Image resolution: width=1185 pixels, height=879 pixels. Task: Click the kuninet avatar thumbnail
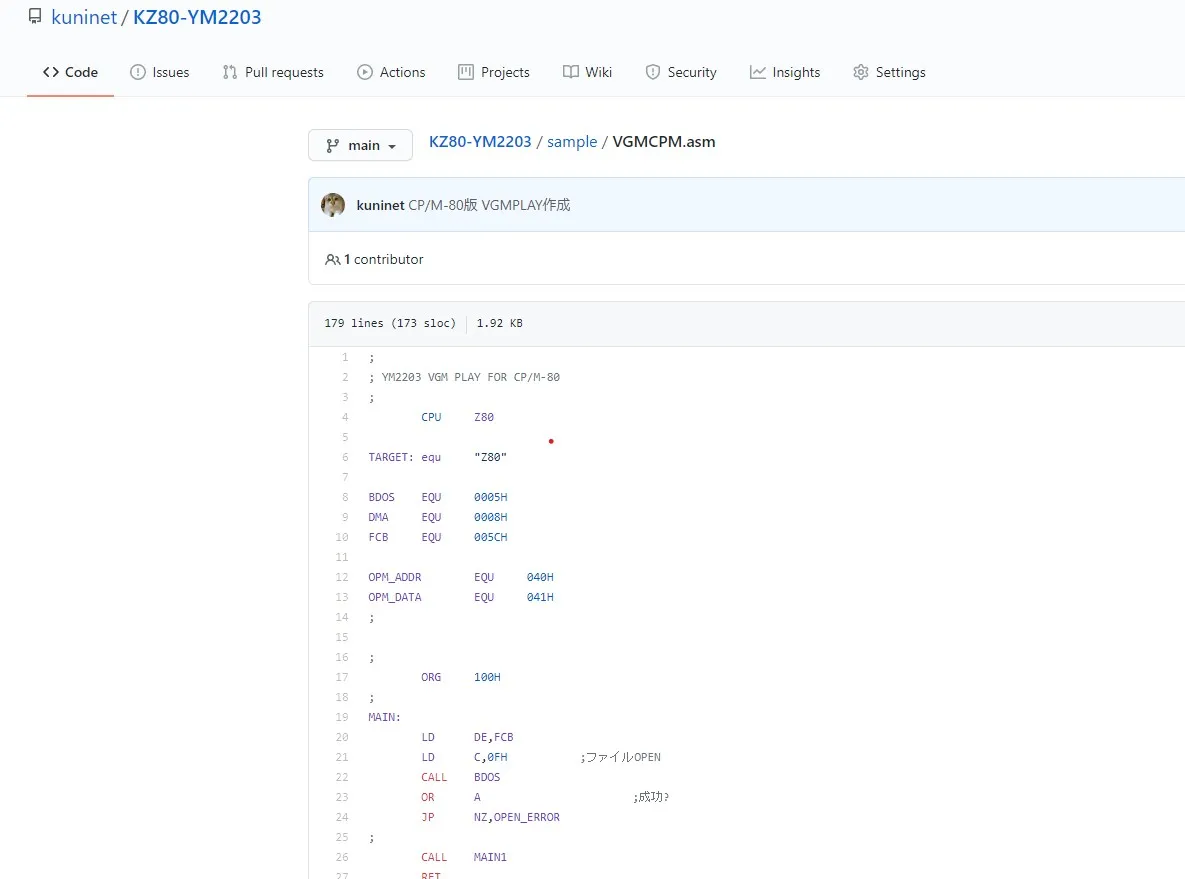333,205
